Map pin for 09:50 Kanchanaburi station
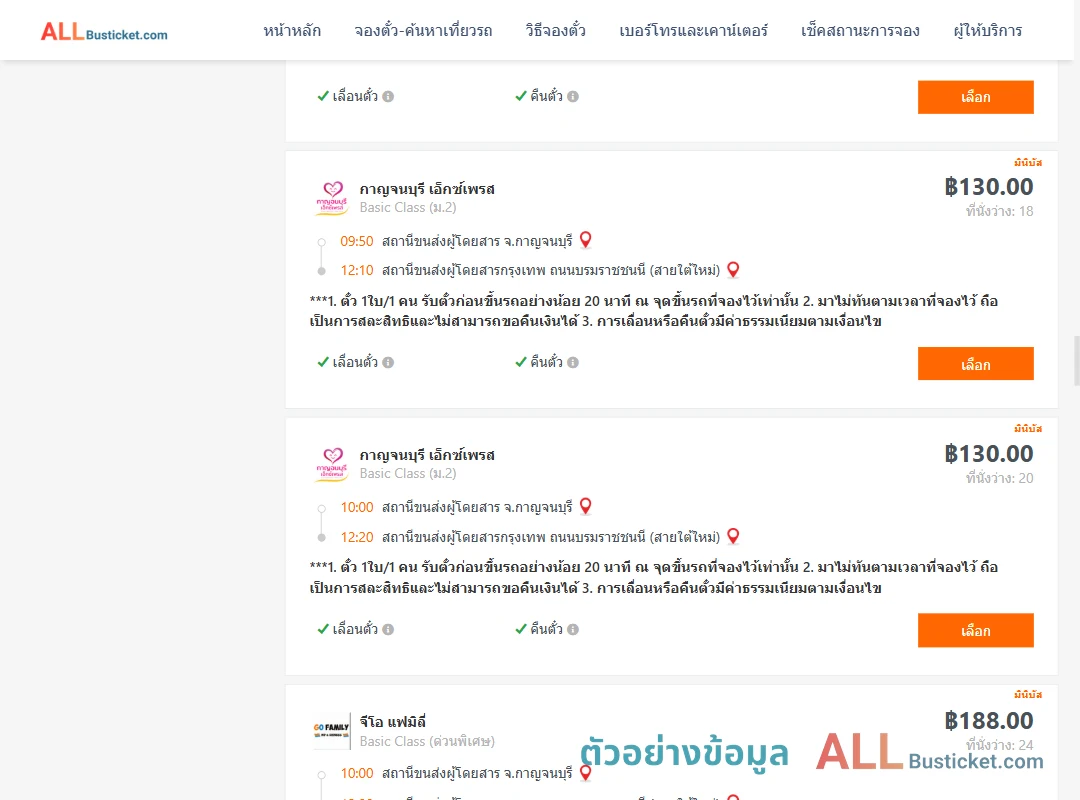This screenshot has width=1080, height=800. pyautogui.click(x=585, y=240)
